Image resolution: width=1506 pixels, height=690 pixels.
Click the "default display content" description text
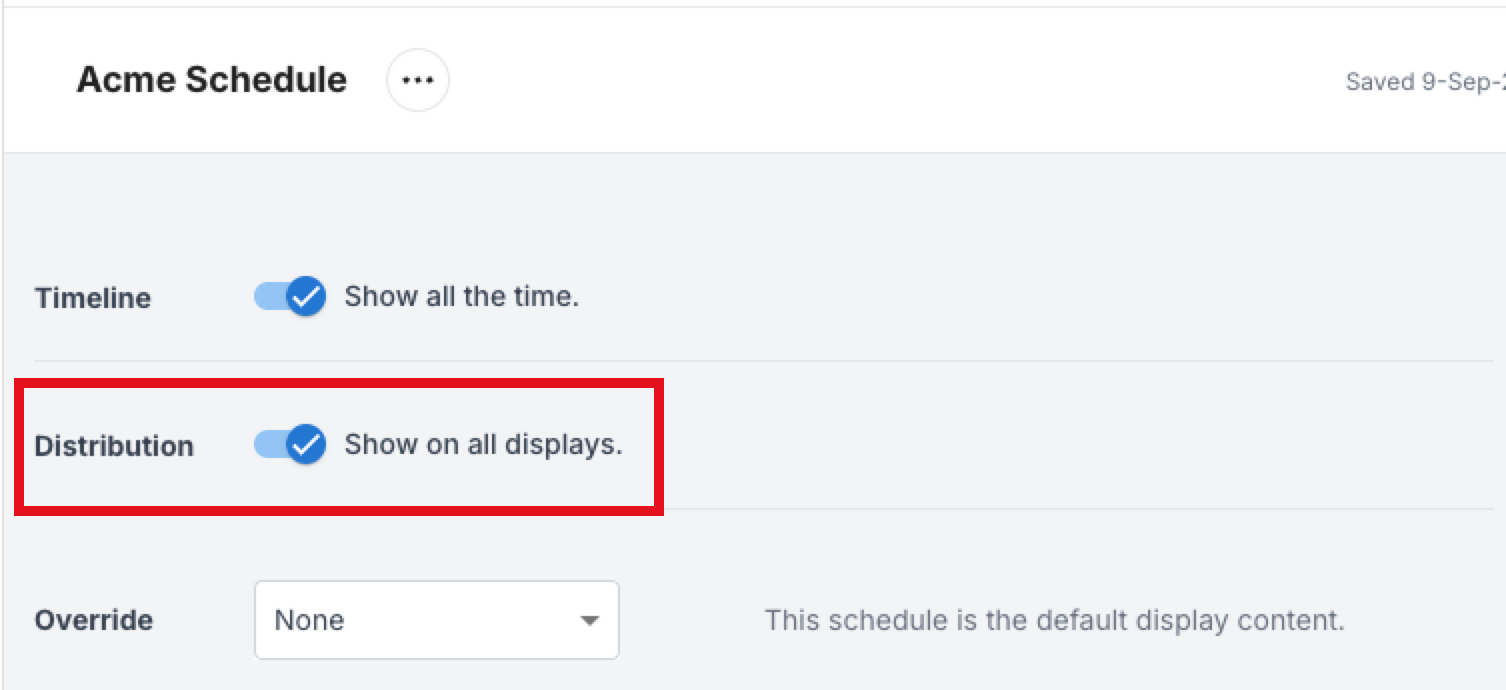1054,621
